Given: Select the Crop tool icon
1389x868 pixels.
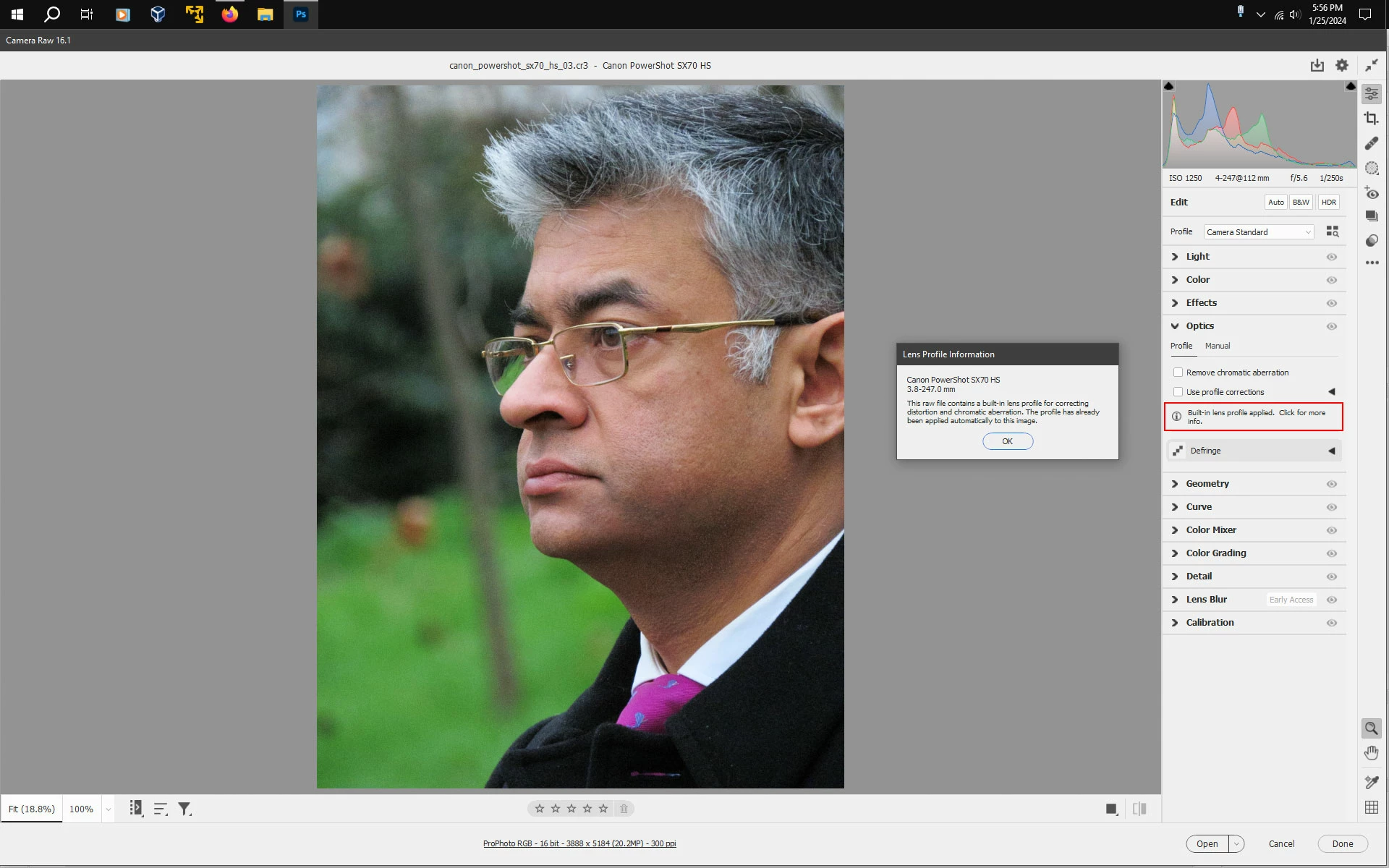Looking at the screenshot, I should [1371, 119].
